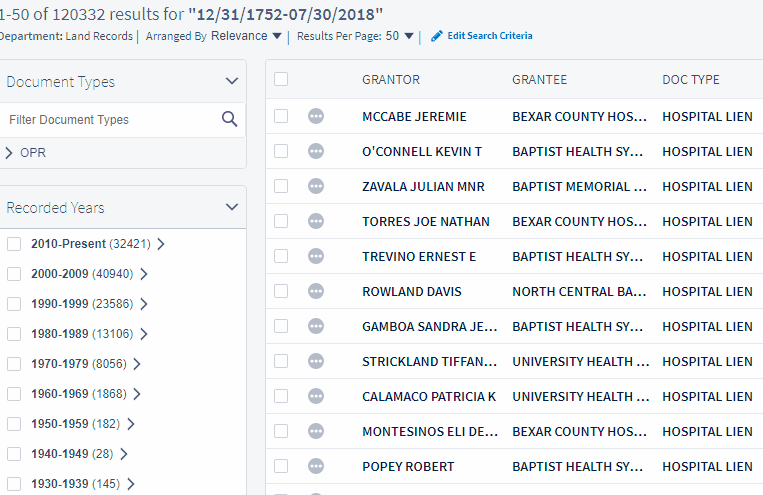763x495 pixels.
Task: Select the checkbox for the O'CONNELL KEVIN T row
Action: pyautogui.click(x=281, y=151)
